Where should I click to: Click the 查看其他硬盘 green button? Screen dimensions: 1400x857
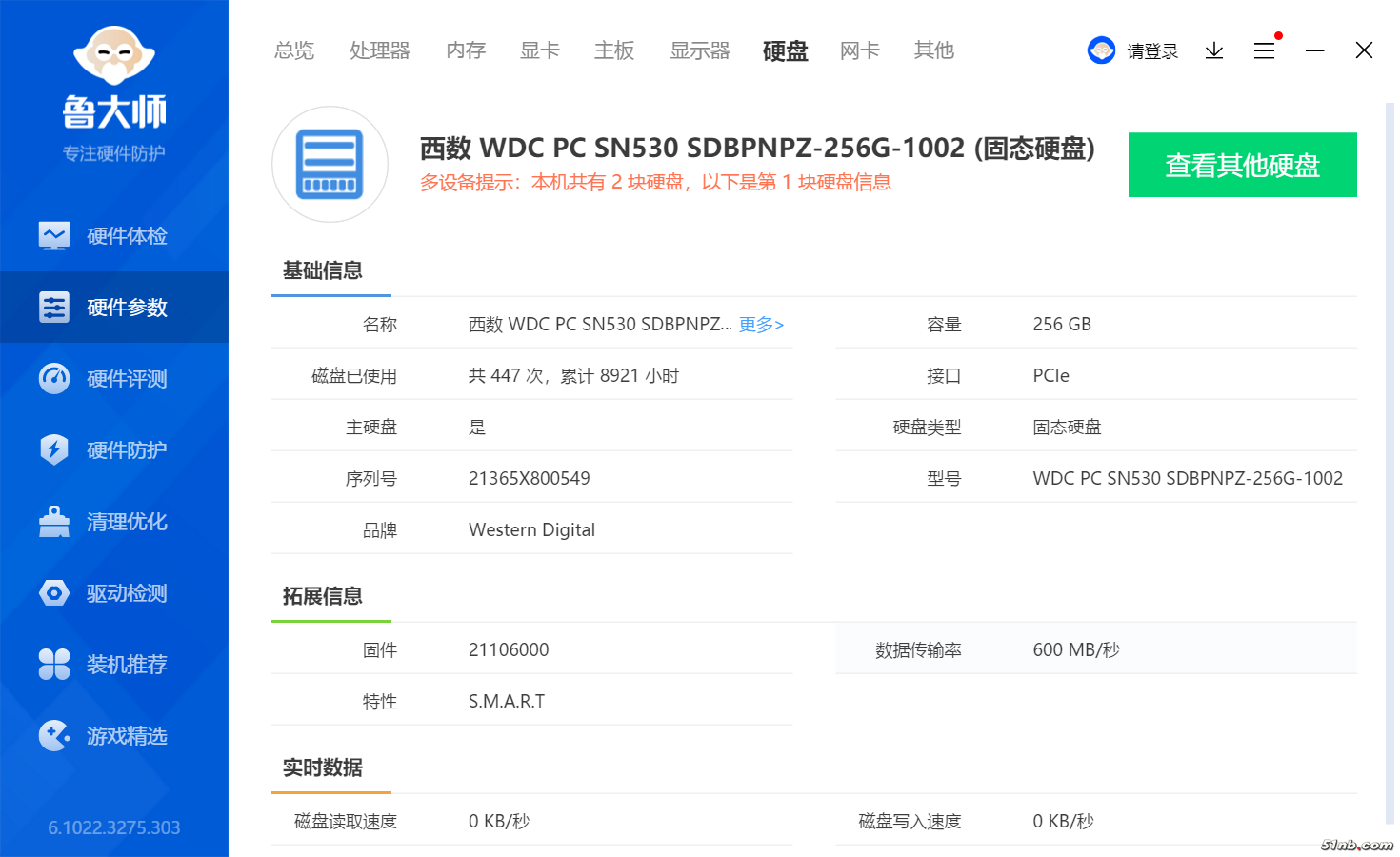point(1242,165)
